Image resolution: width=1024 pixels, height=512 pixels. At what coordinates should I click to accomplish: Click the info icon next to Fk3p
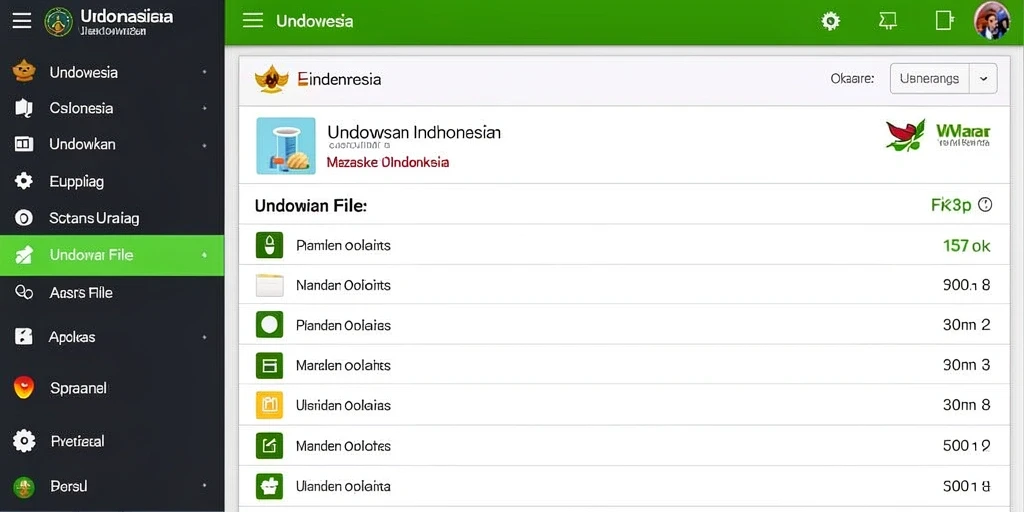click(985, 205)
